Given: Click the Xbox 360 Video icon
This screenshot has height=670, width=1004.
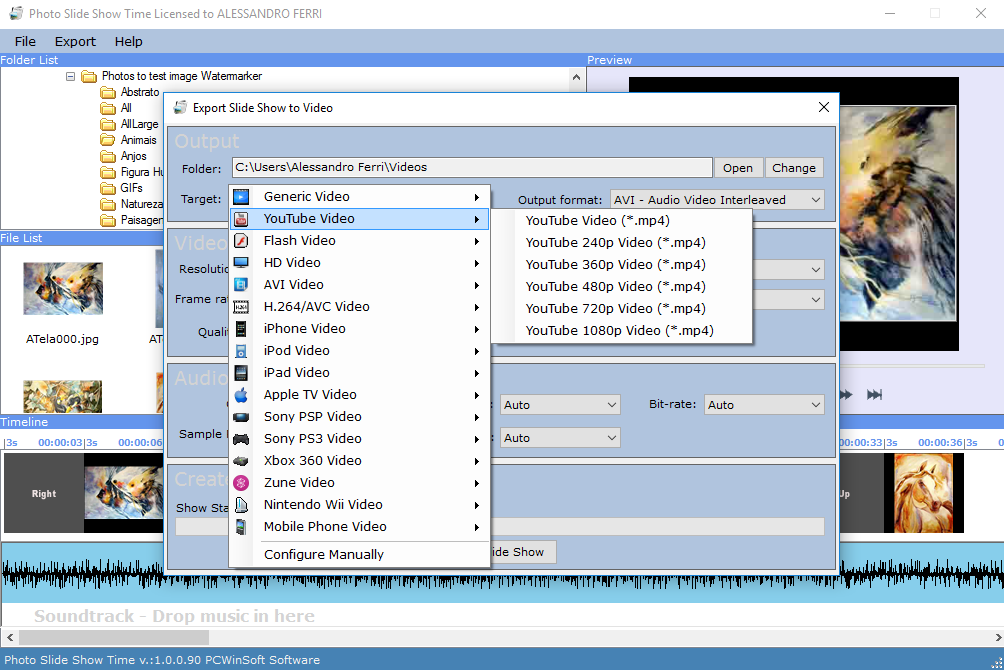Looking at the screenshot, I should click(241, 461).
